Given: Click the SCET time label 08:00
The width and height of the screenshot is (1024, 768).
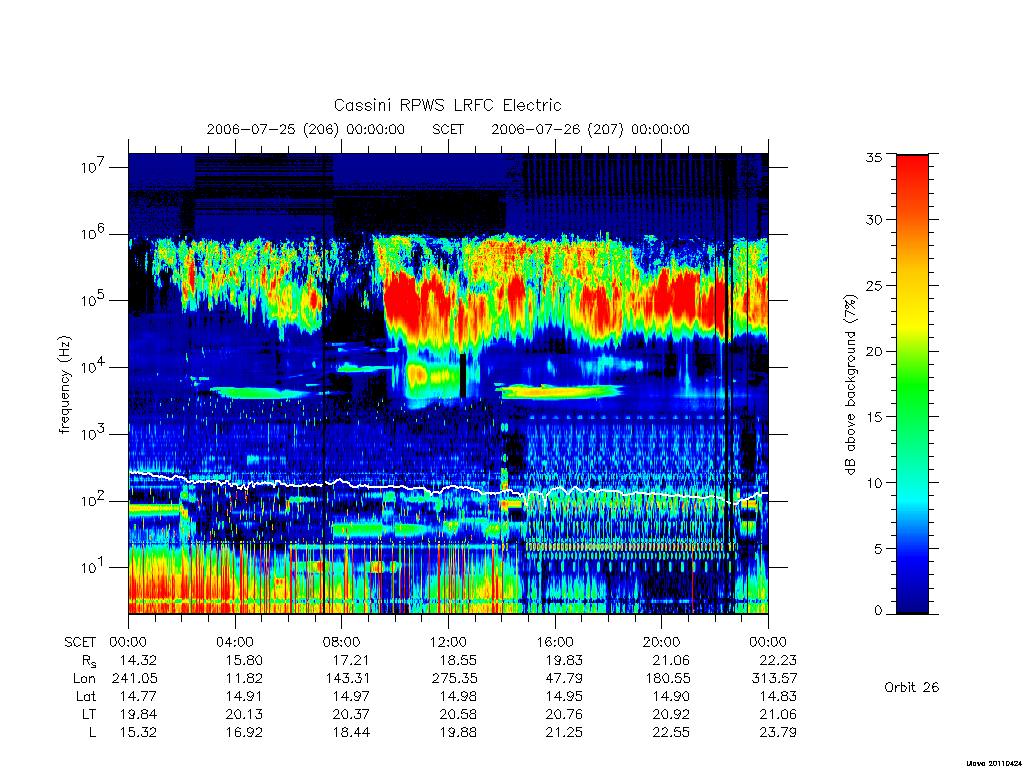Looking at the screenshot, I should 341,642.
